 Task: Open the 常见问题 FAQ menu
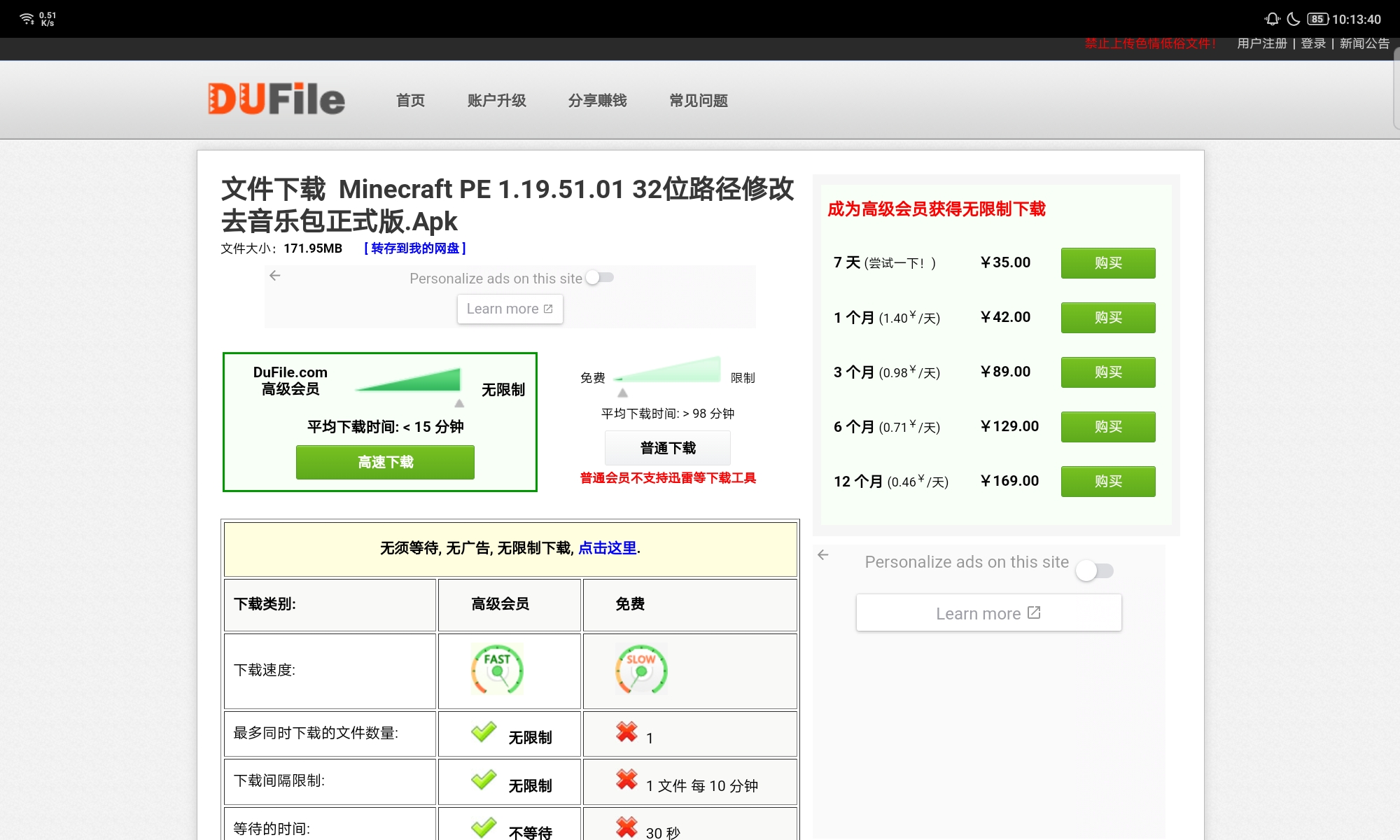pos(699,101)
